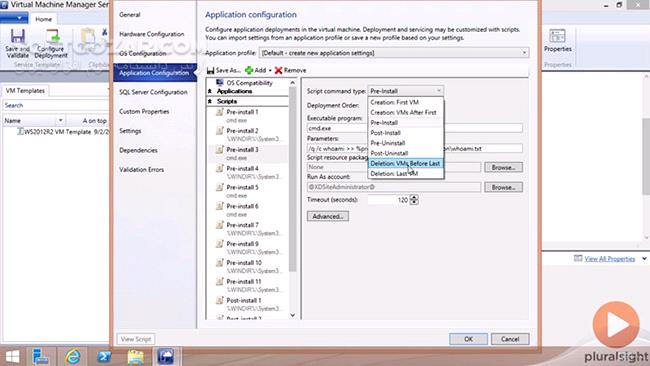The height and width of the screenshot is (366, 650).
Task: Click View Script button
Action: point(136,339)
